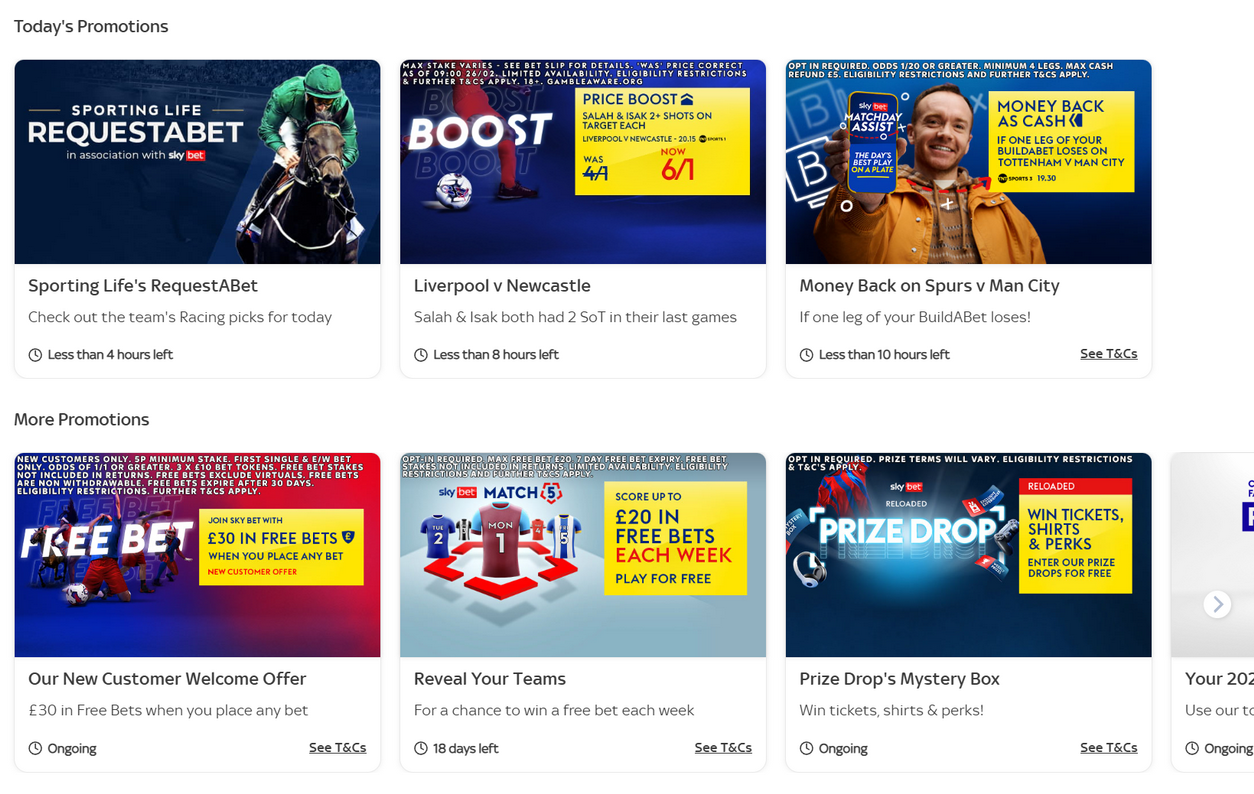View See T&Cs for the Welcome Offer
The image size is (1254, 794).
click(x=337, y=747)
